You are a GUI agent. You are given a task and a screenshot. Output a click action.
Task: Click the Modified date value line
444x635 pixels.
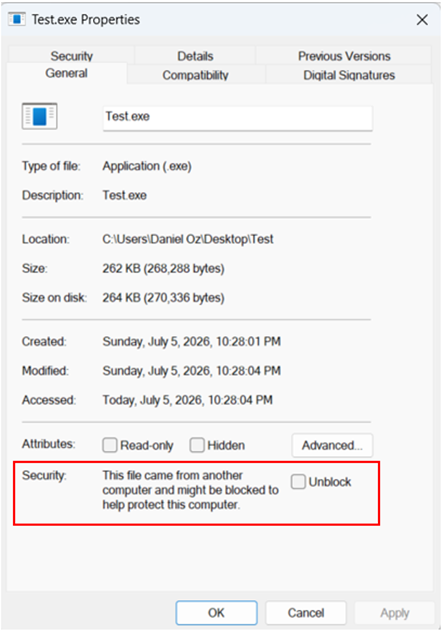(192, 371)
